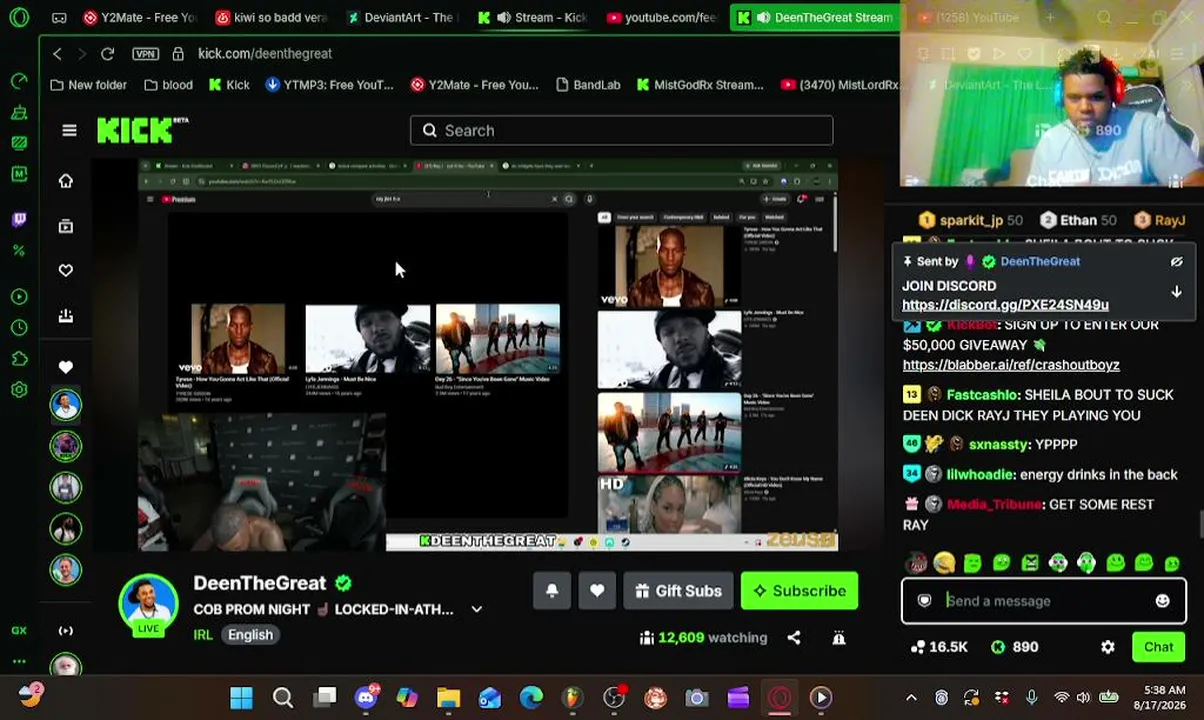The height and width of the screenshot is (720, 1204).
Task: Open Twitch in the Opera sidebar
Action: [19, 220]
